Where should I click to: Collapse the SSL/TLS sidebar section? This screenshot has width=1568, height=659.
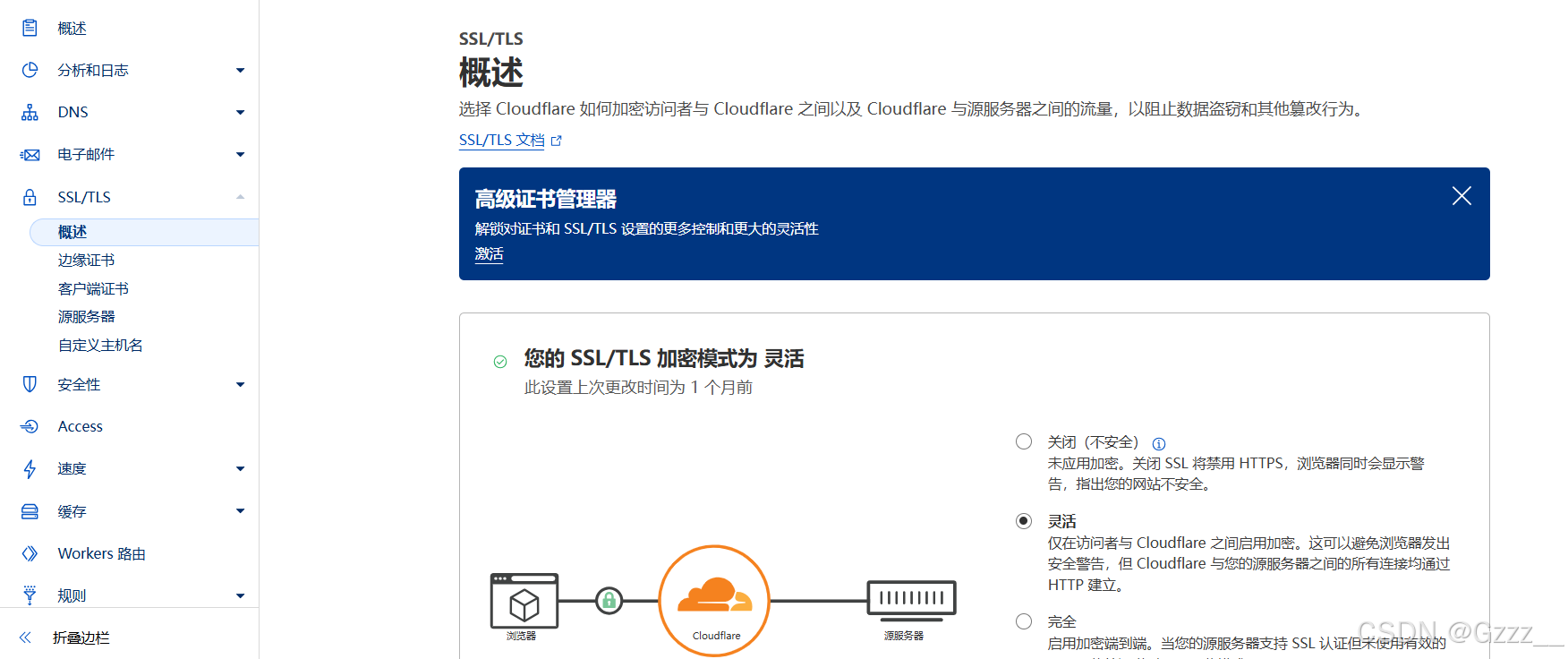click(240, 197)
